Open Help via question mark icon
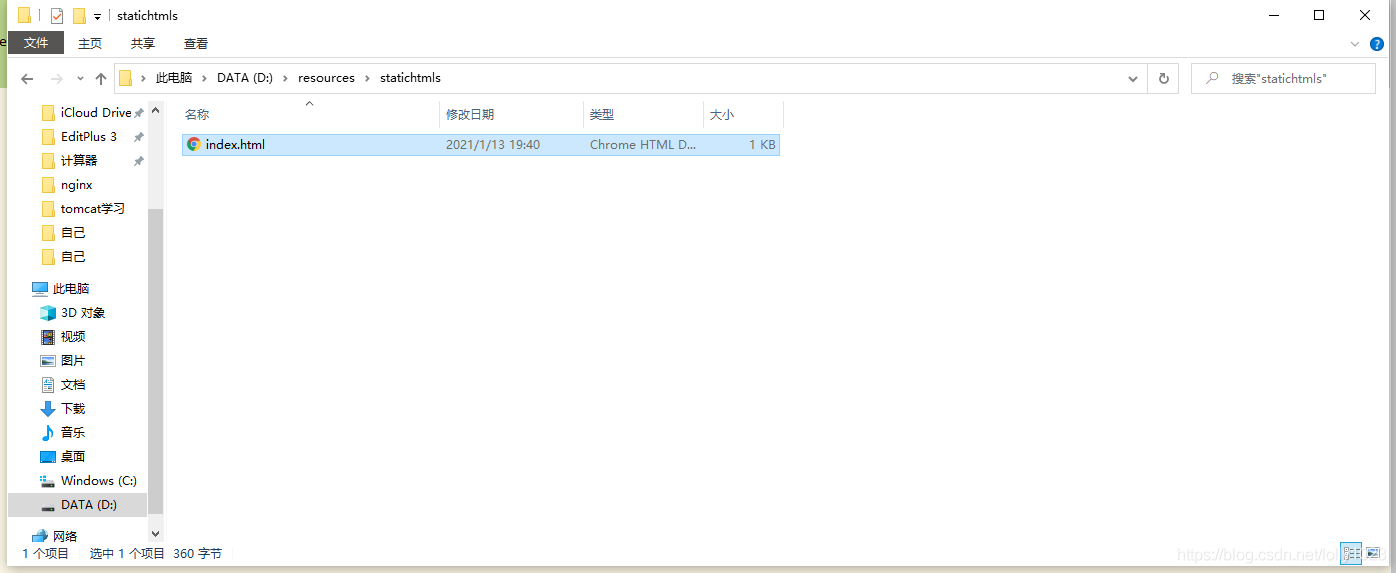1396x573 pixels. pyautogui.click(x=1377, y=44)
